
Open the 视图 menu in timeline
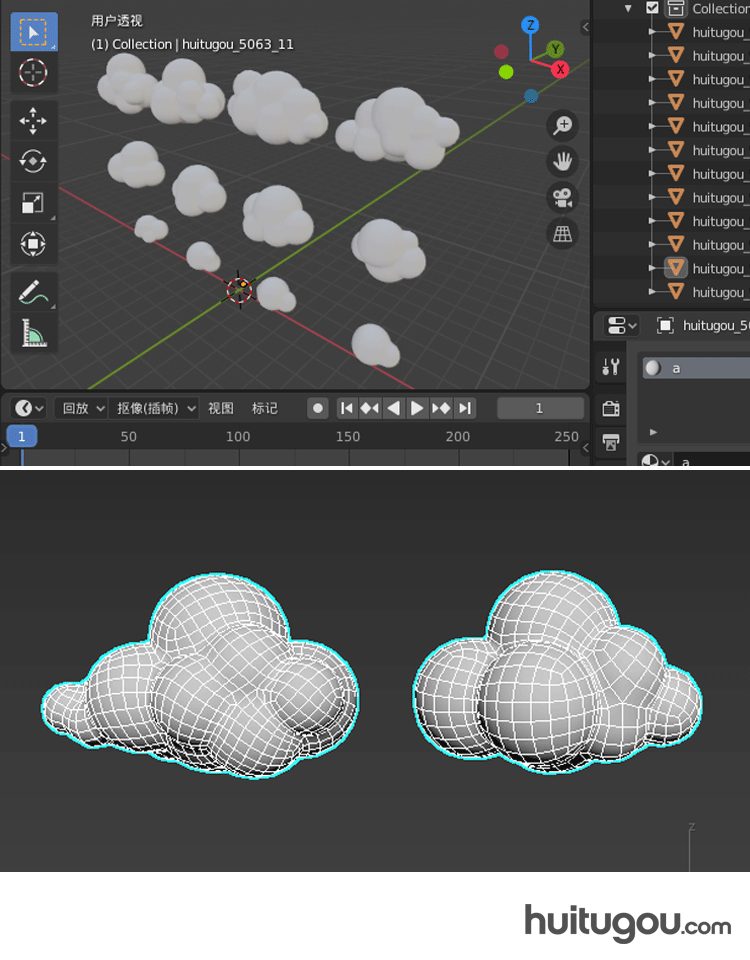pyautogui.click(x=221, y=408)
